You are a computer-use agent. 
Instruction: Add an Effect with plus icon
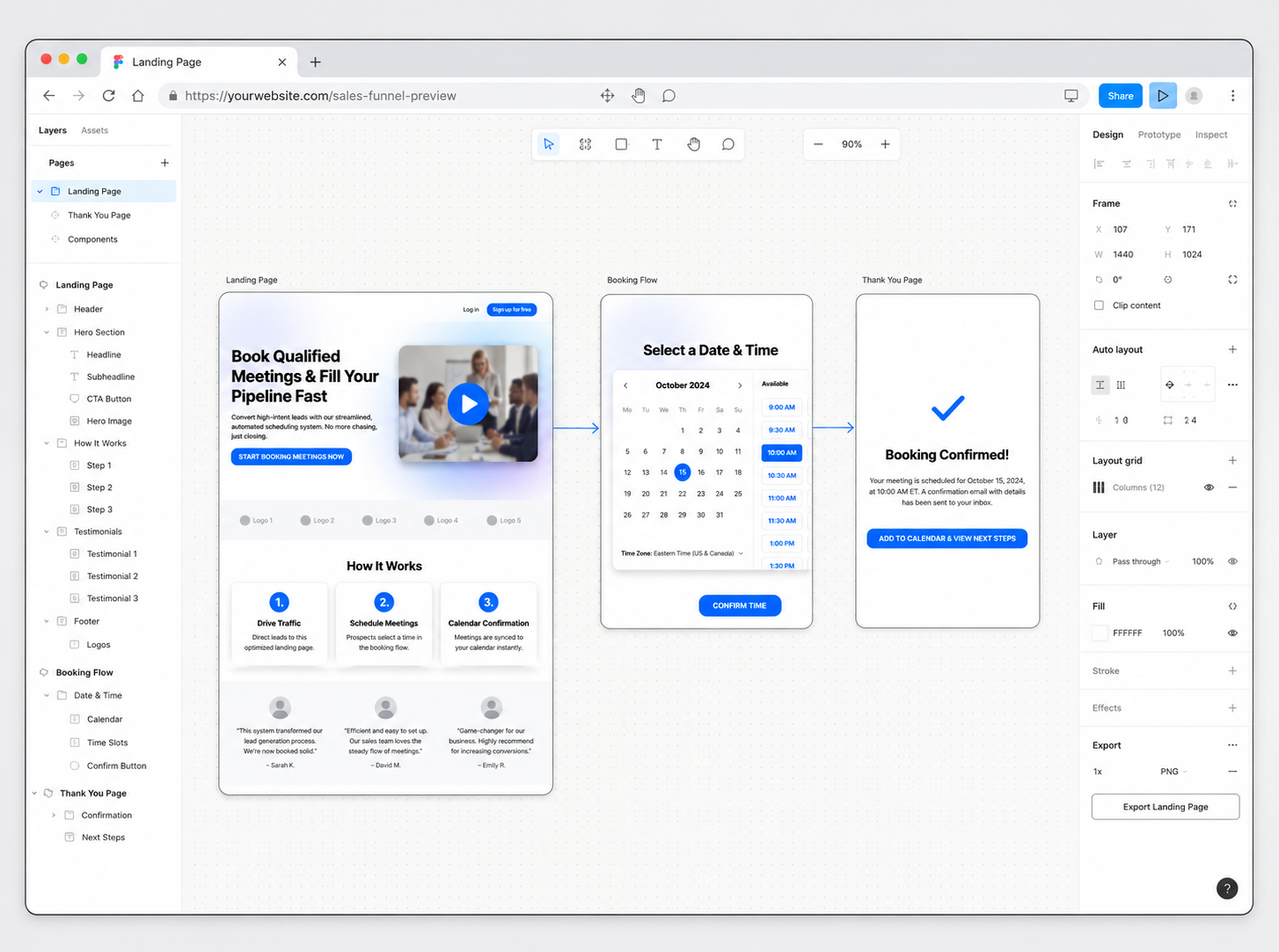coord(1232,707)
